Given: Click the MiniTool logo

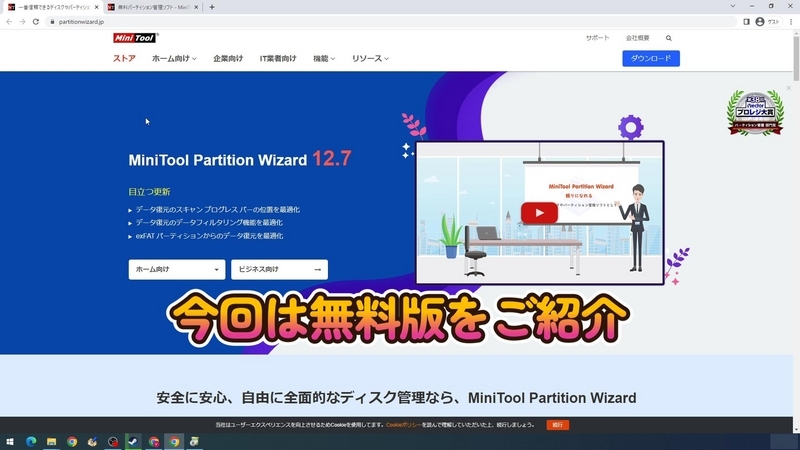Looking at the screenshot, I should click(136, 38).
